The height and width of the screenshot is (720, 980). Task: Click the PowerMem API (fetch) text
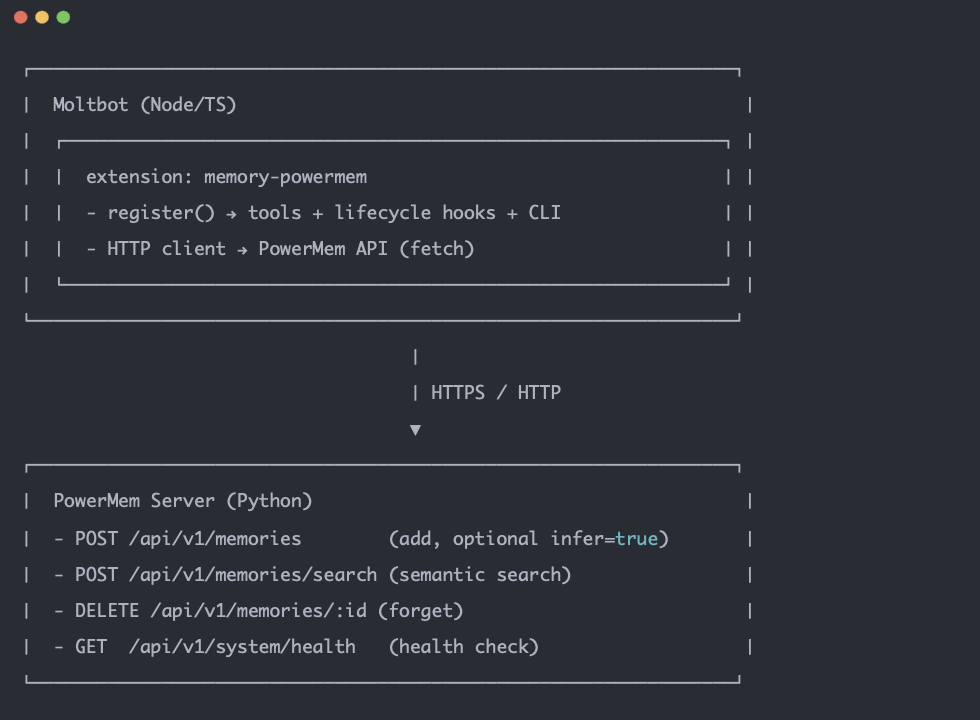(366, 249)
